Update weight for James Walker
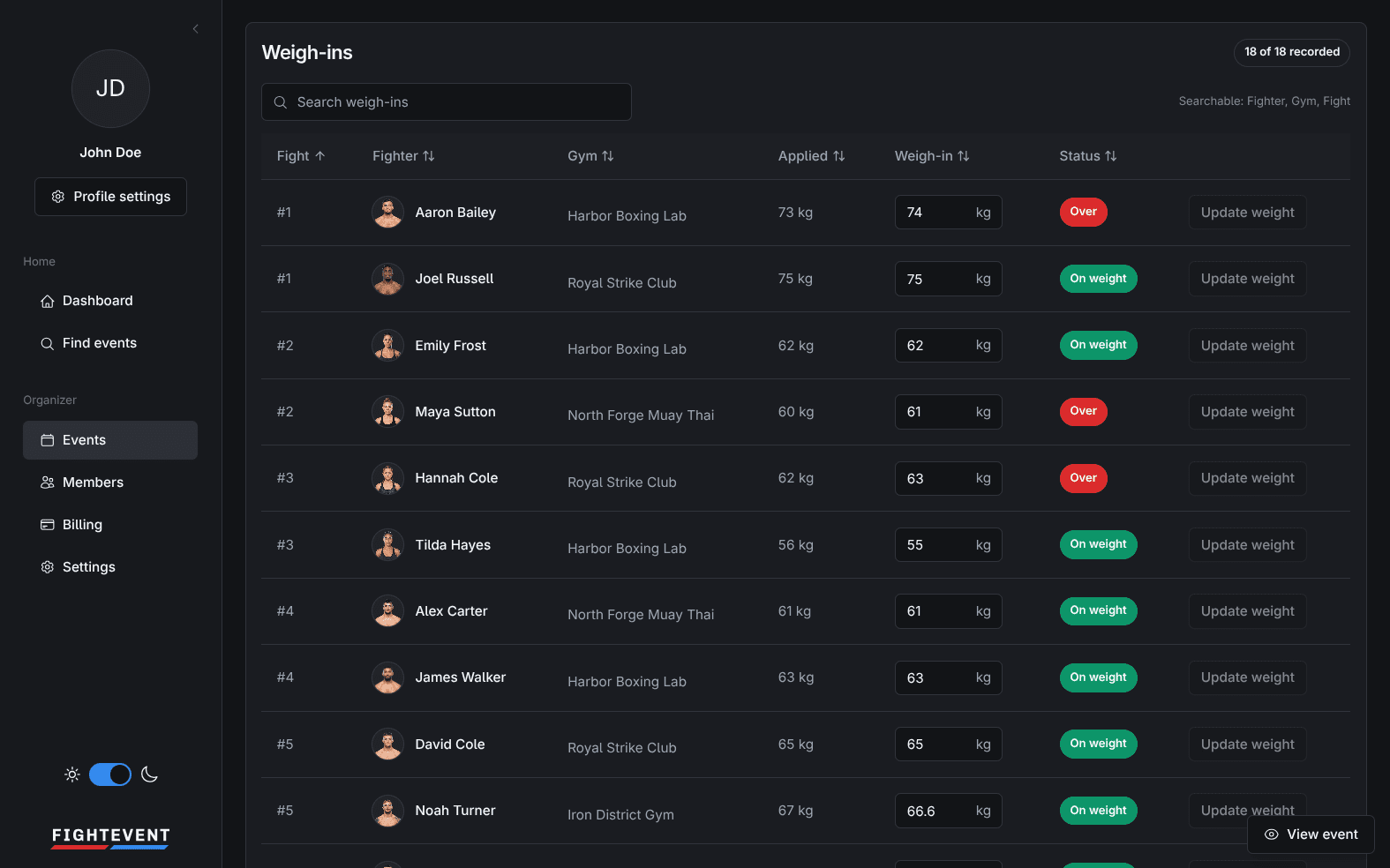Image resolution: width=1390 pixels, height=868 pixels. point(1247,677)
